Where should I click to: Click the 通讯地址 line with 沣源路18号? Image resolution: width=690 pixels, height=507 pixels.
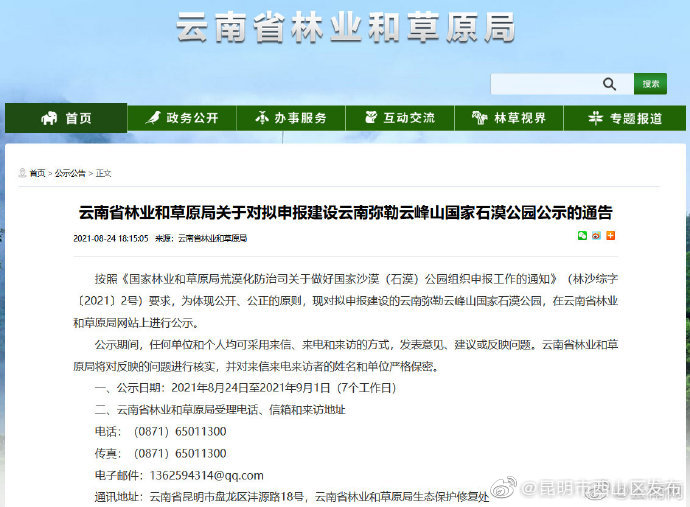click(x=292, y=497)
